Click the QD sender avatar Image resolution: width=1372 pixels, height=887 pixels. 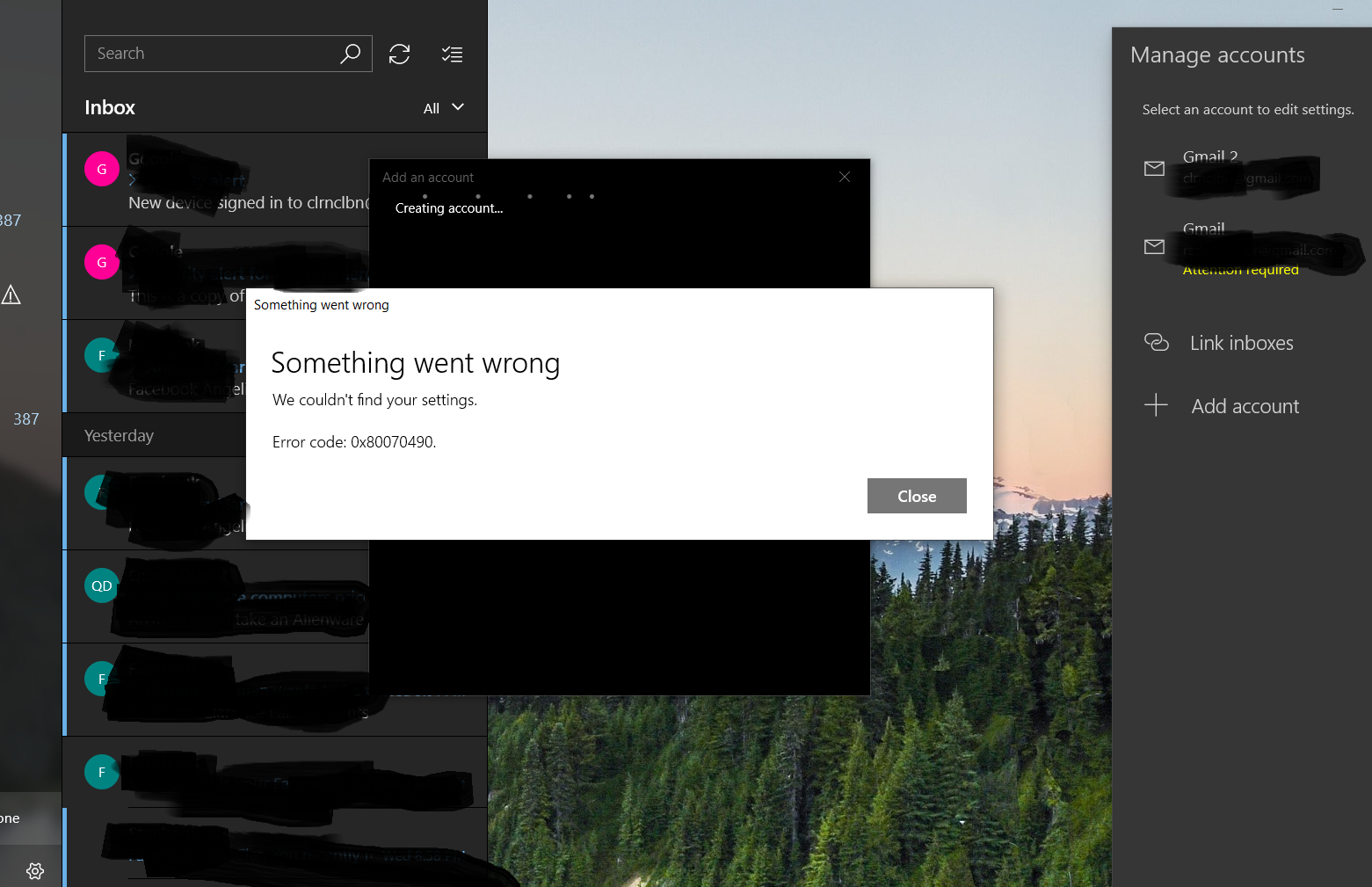point(102,585)
